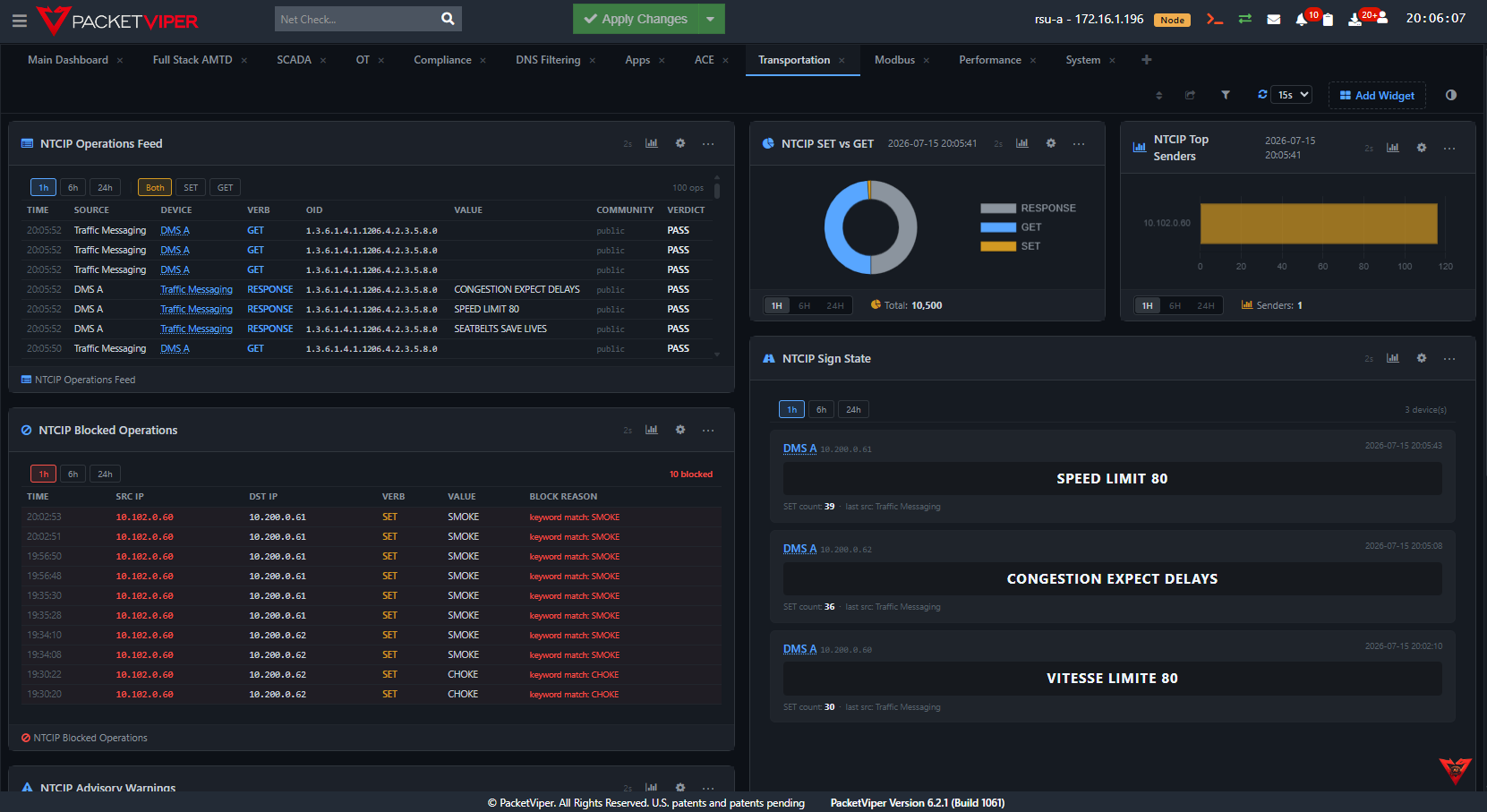Click the Add Widget button

pos(1377,95)
